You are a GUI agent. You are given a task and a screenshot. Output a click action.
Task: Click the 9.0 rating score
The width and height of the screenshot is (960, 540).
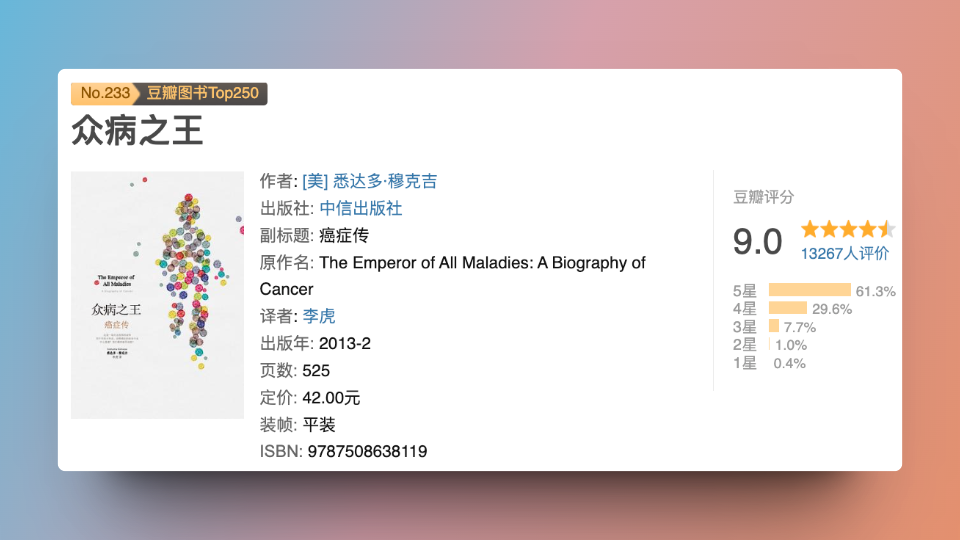click(757, 242)
